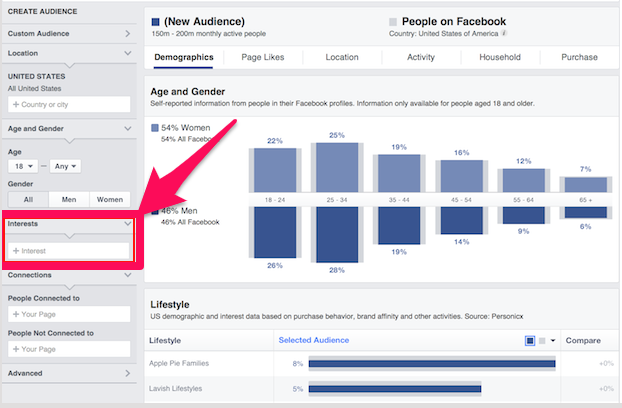Click the women 65+ bar showing 7%
This screenshot has width=622, height=408.
[586, 185]
